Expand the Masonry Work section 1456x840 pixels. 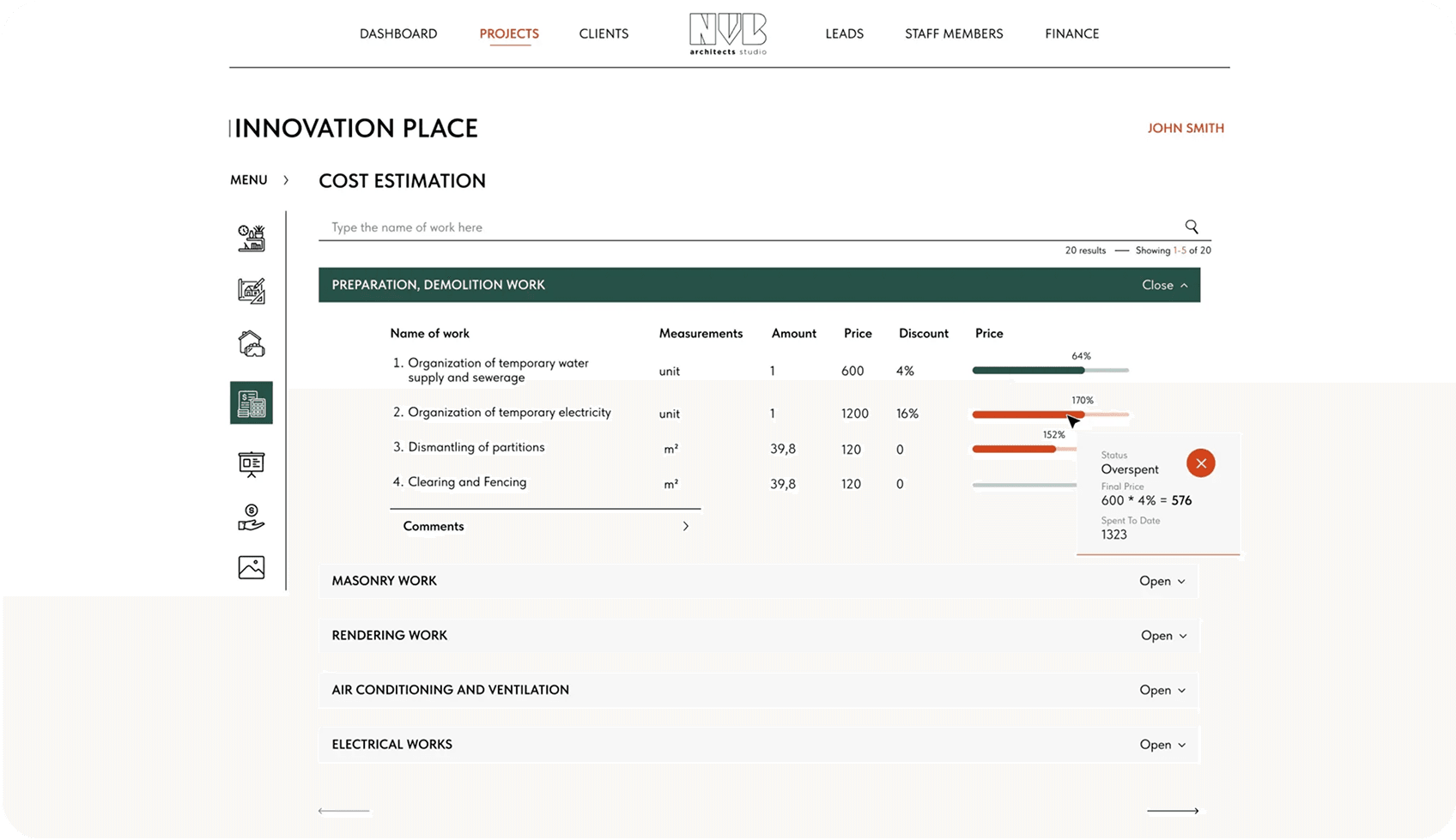tap(1162, 581)
